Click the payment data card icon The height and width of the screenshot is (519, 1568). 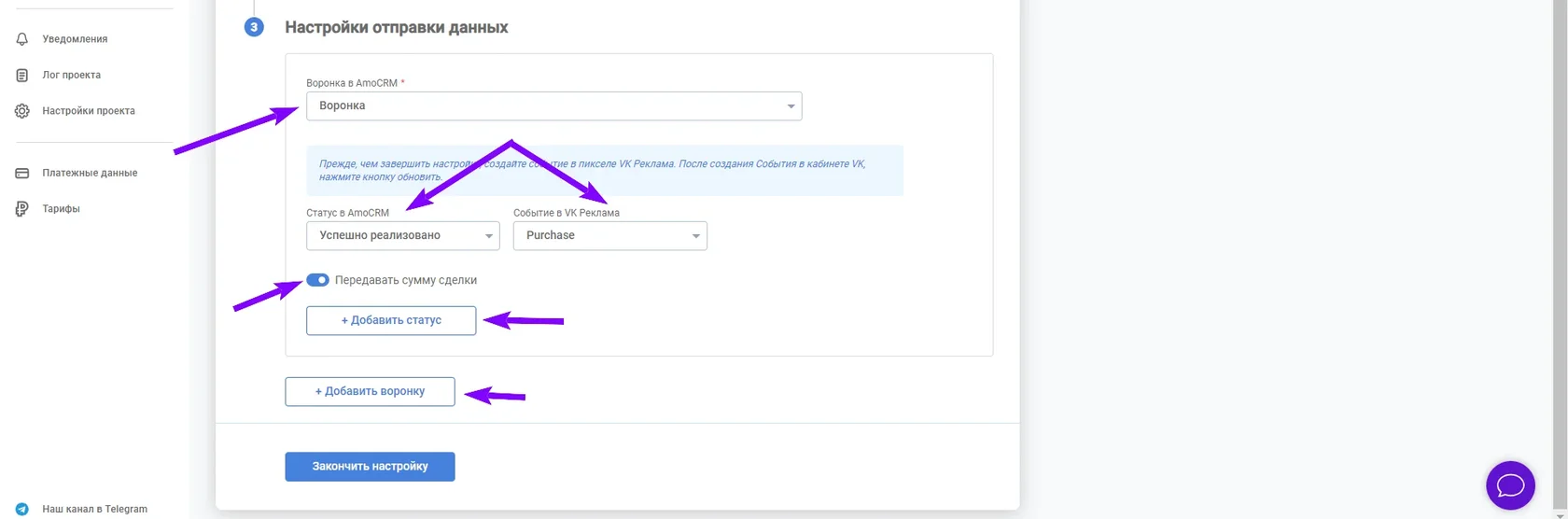(22, 173)
